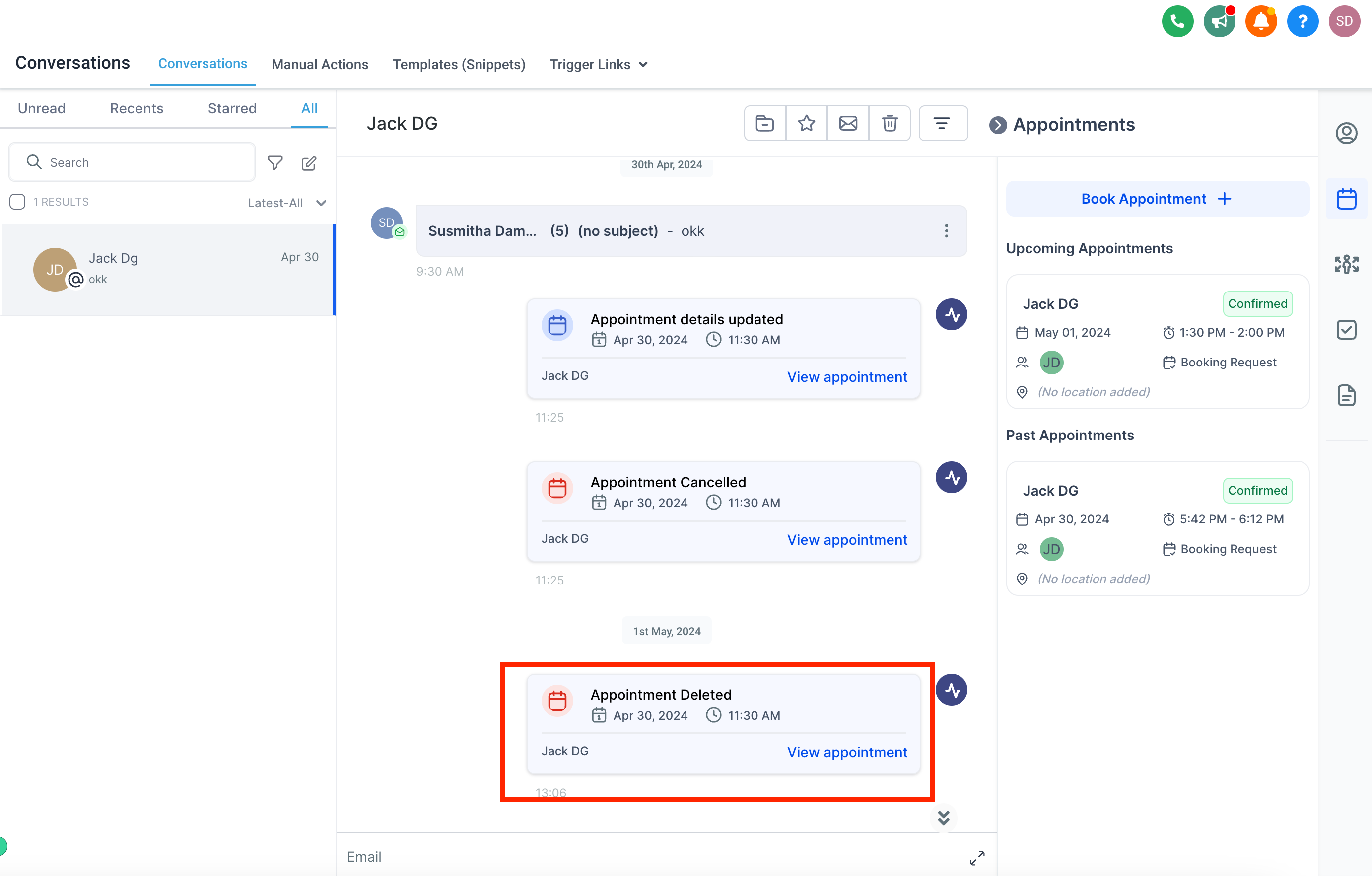Viewport: 1372px width, 876px height.
Task: Star the Jack DG conversation
Action: click(806, 123)
